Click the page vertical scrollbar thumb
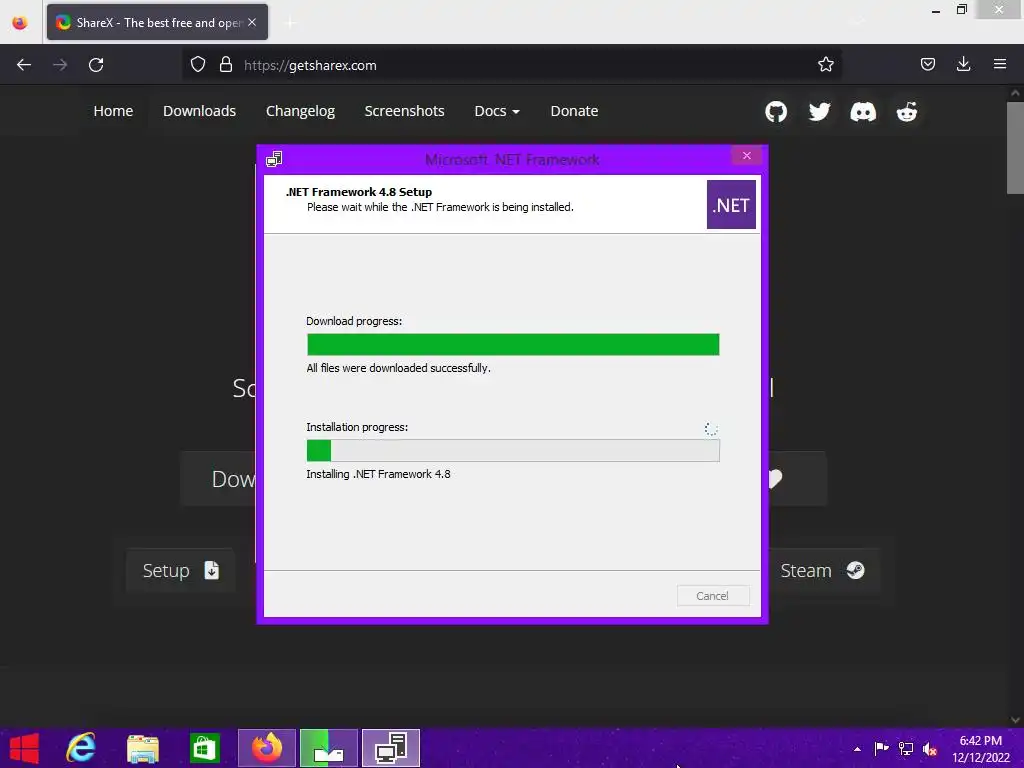 1015,147
